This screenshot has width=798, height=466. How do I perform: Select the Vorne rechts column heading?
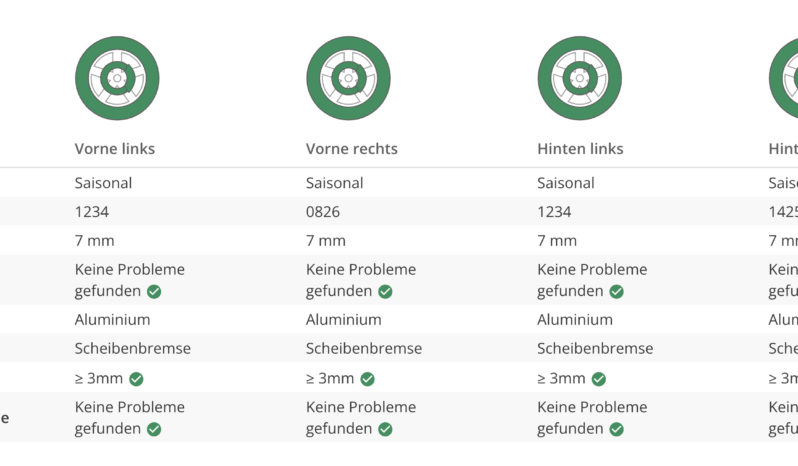click(352, 149)
